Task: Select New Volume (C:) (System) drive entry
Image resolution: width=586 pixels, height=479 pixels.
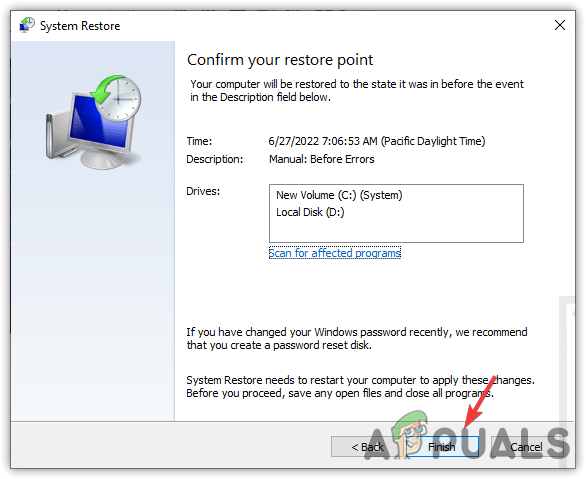Action: 339,195
